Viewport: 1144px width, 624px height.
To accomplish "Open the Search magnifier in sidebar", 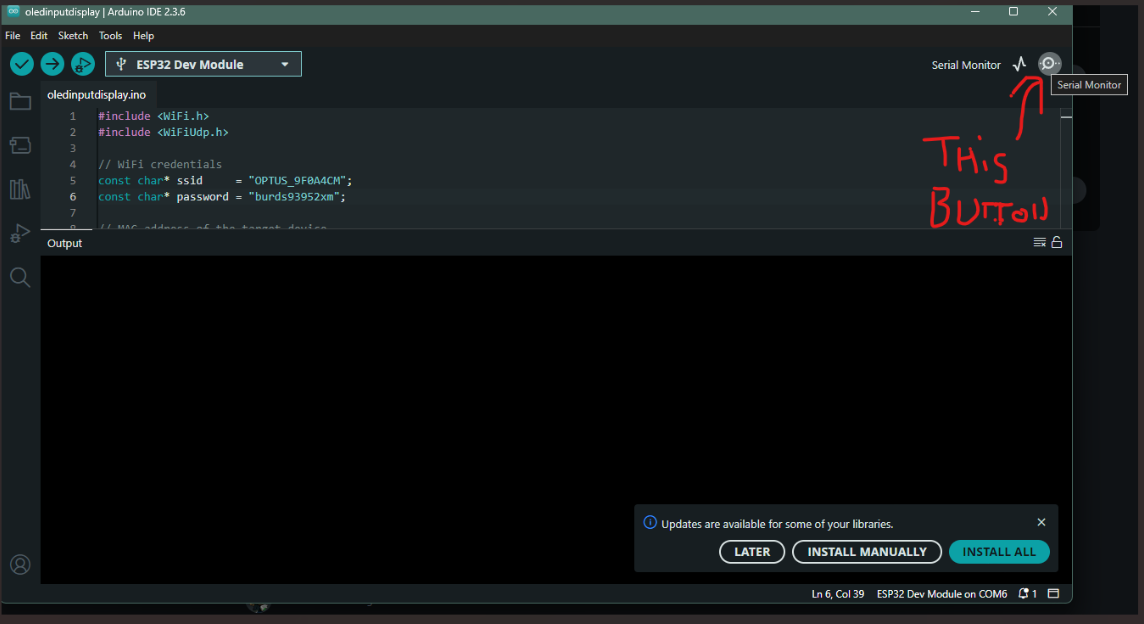I will (x=20, y=277).
